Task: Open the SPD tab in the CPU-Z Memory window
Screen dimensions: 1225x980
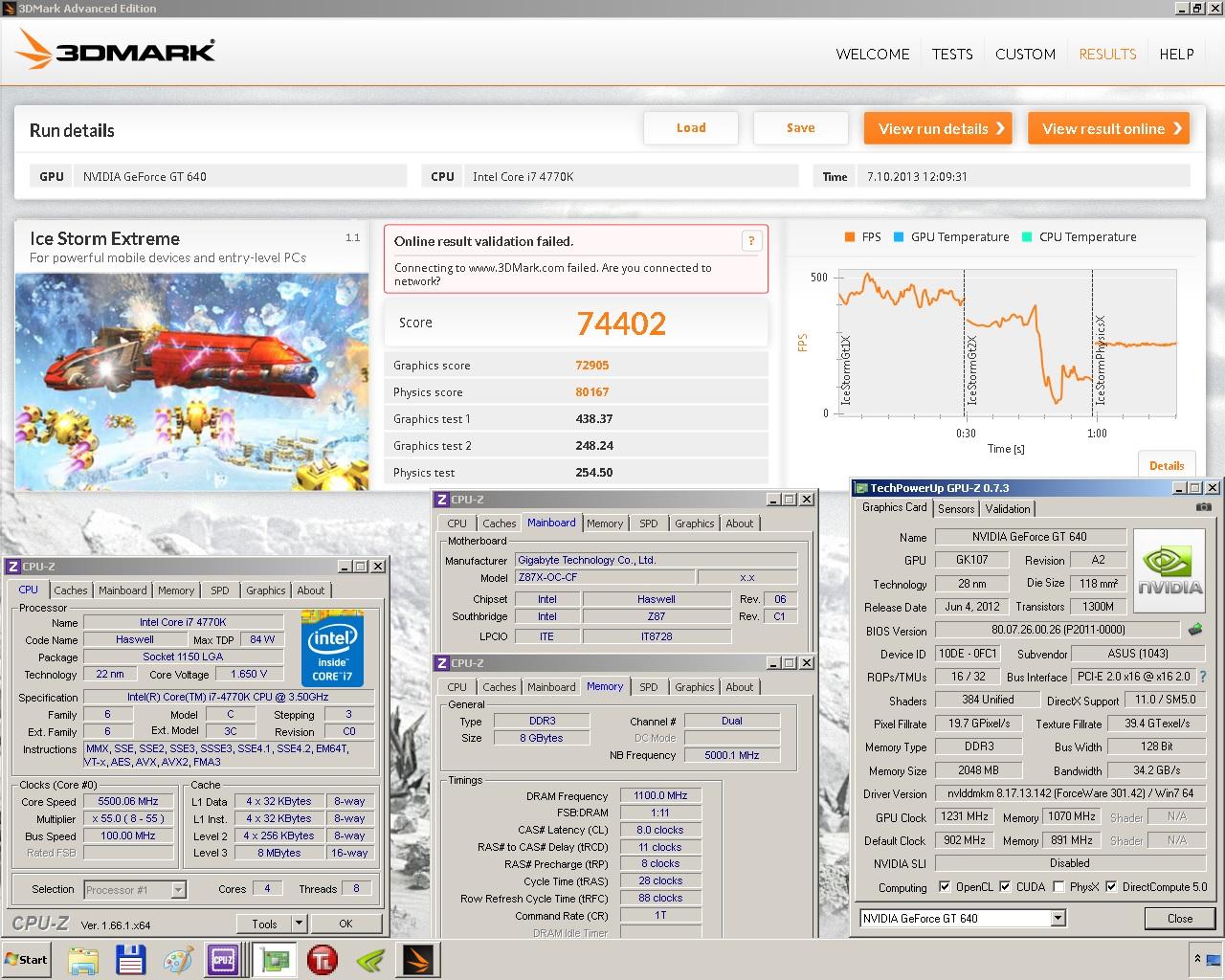Action: 649,687
